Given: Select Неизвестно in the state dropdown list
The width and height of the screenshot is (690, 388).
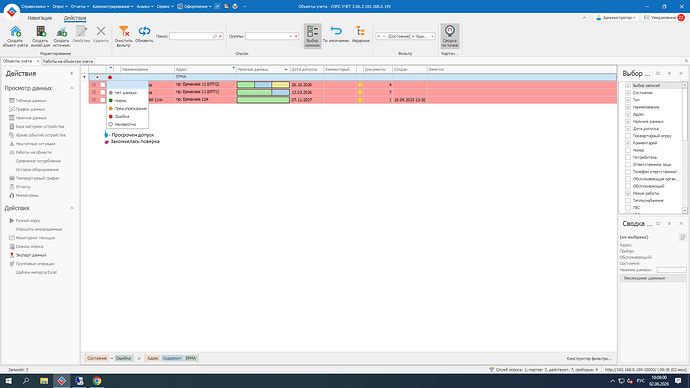Looking at the screenshot, I should [x=127, y=124].
